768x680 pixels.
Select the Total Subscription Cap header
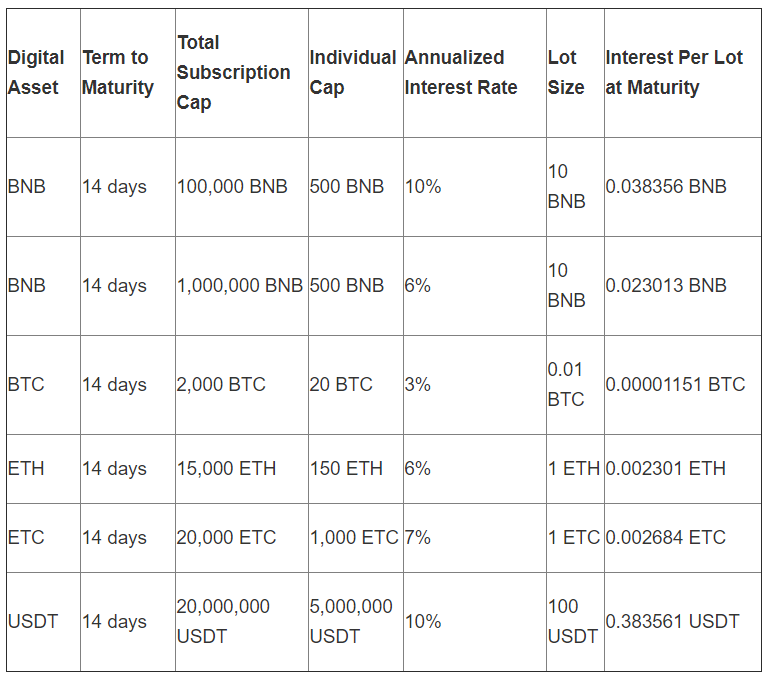tap(233, 73)
